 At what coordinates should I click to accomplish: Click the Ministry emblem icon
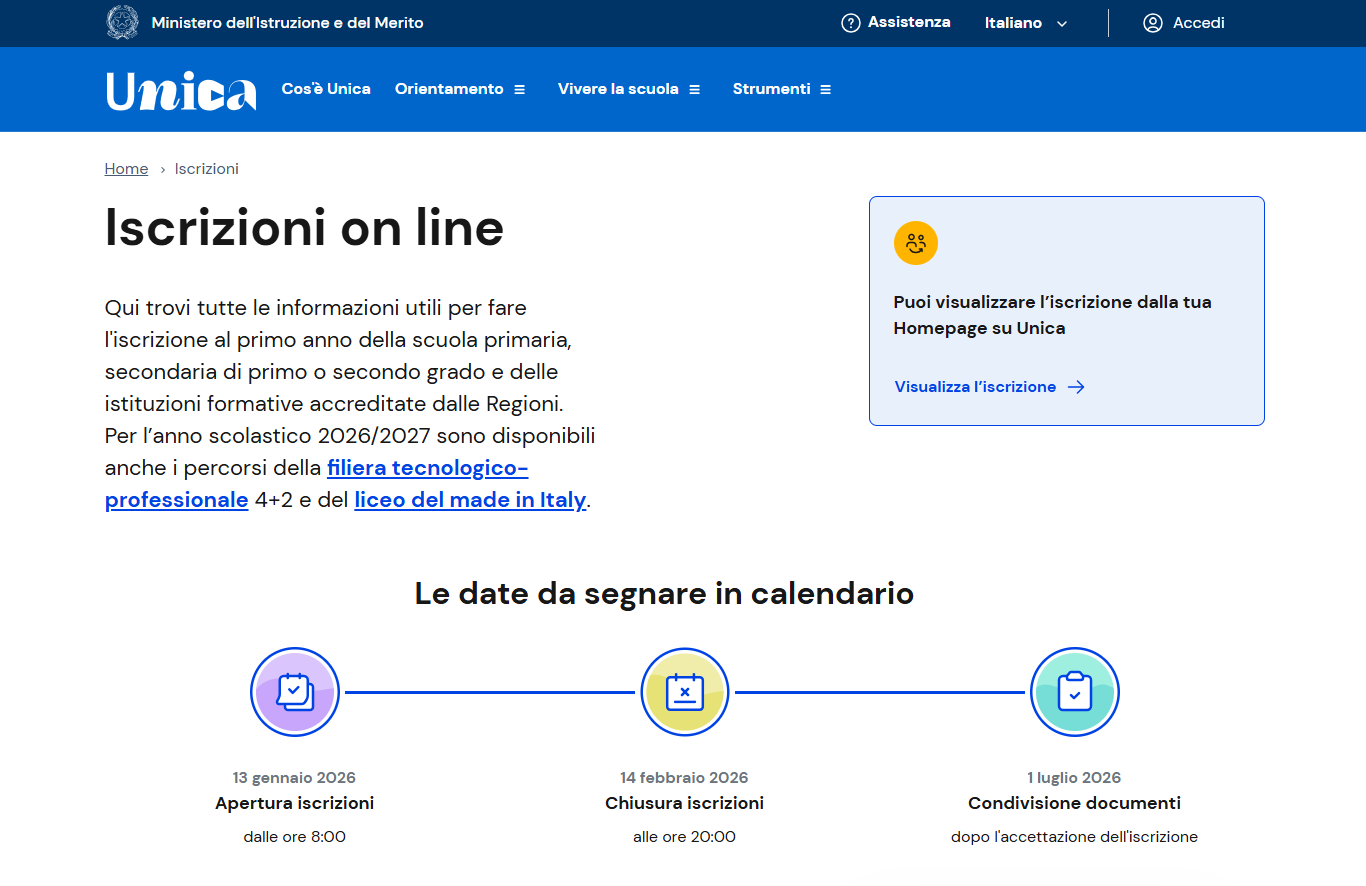click(122, 22)
